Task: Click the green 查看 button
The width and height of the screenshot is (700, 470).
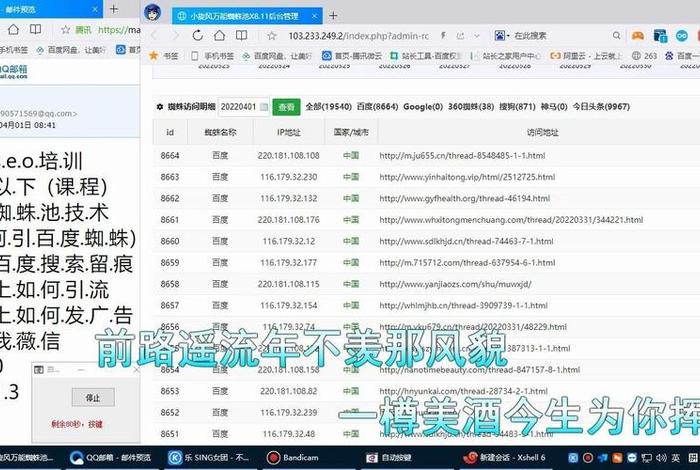Action: 286,107
